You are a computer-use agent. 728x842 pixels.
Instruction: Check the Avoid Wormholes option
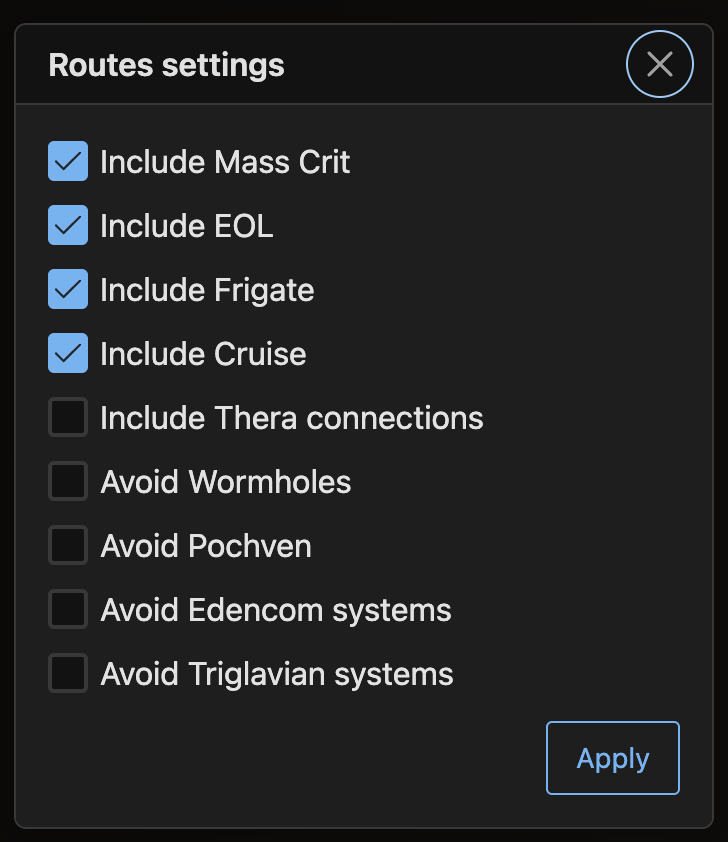click(x=66, y=481)
